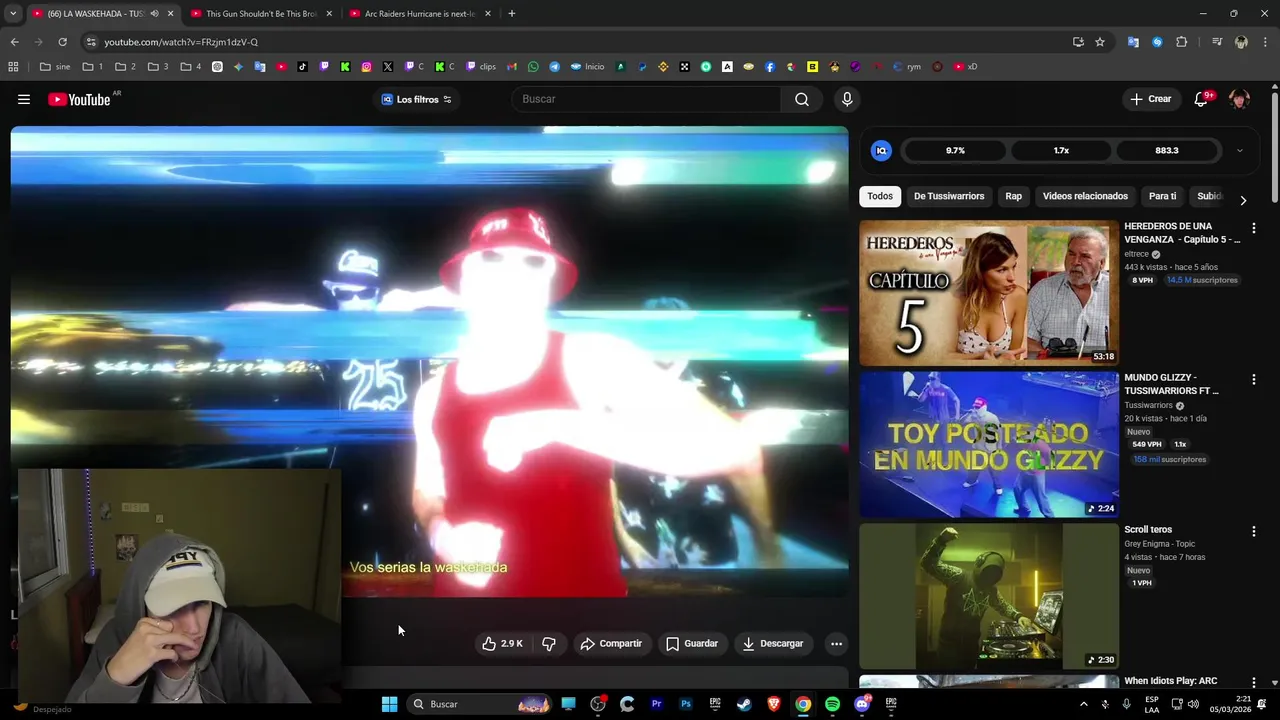Open a new browser tab
Viewport: 1280px width, 720px height.
pyautogui.click(x=511, y=14)
